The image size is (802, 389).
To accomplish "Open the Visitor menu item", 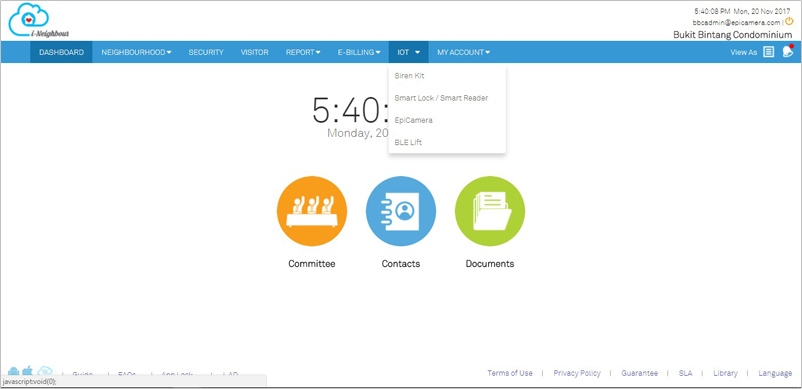I will click(255, 52).
